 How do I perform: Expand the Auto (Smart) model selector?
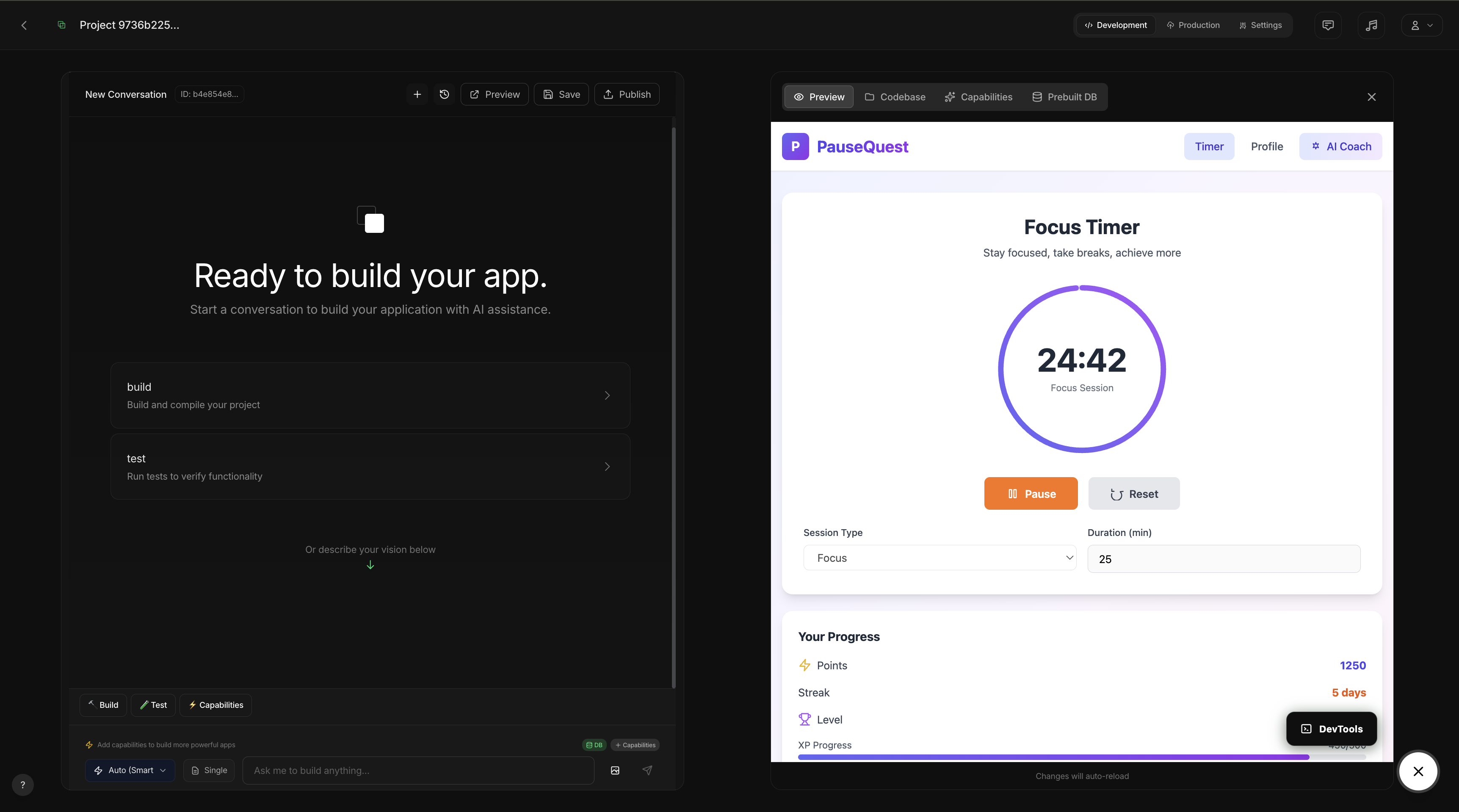(x=130, y=770)
